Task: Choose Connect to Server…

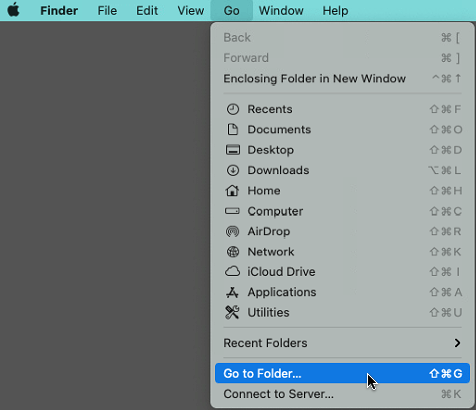Action: click(x=342, y=394)
